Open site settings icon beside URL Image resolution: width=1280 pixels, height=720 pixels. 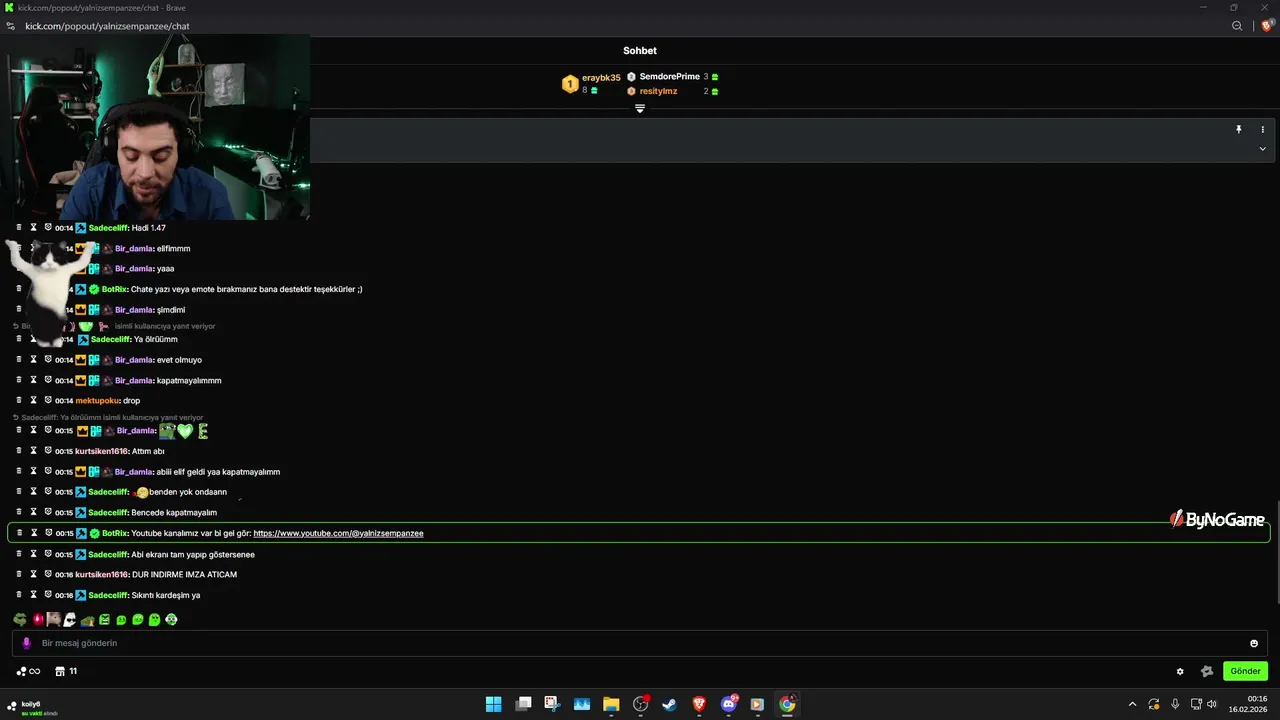(x=10, y=26)
